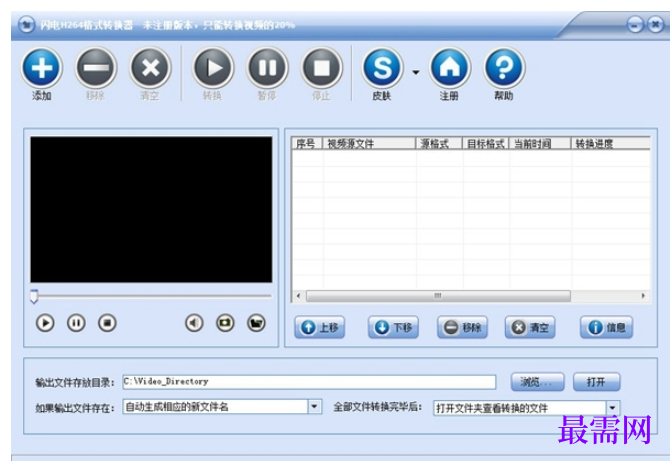Minimize the converter window
670x461 pixels.
point(635,24)
